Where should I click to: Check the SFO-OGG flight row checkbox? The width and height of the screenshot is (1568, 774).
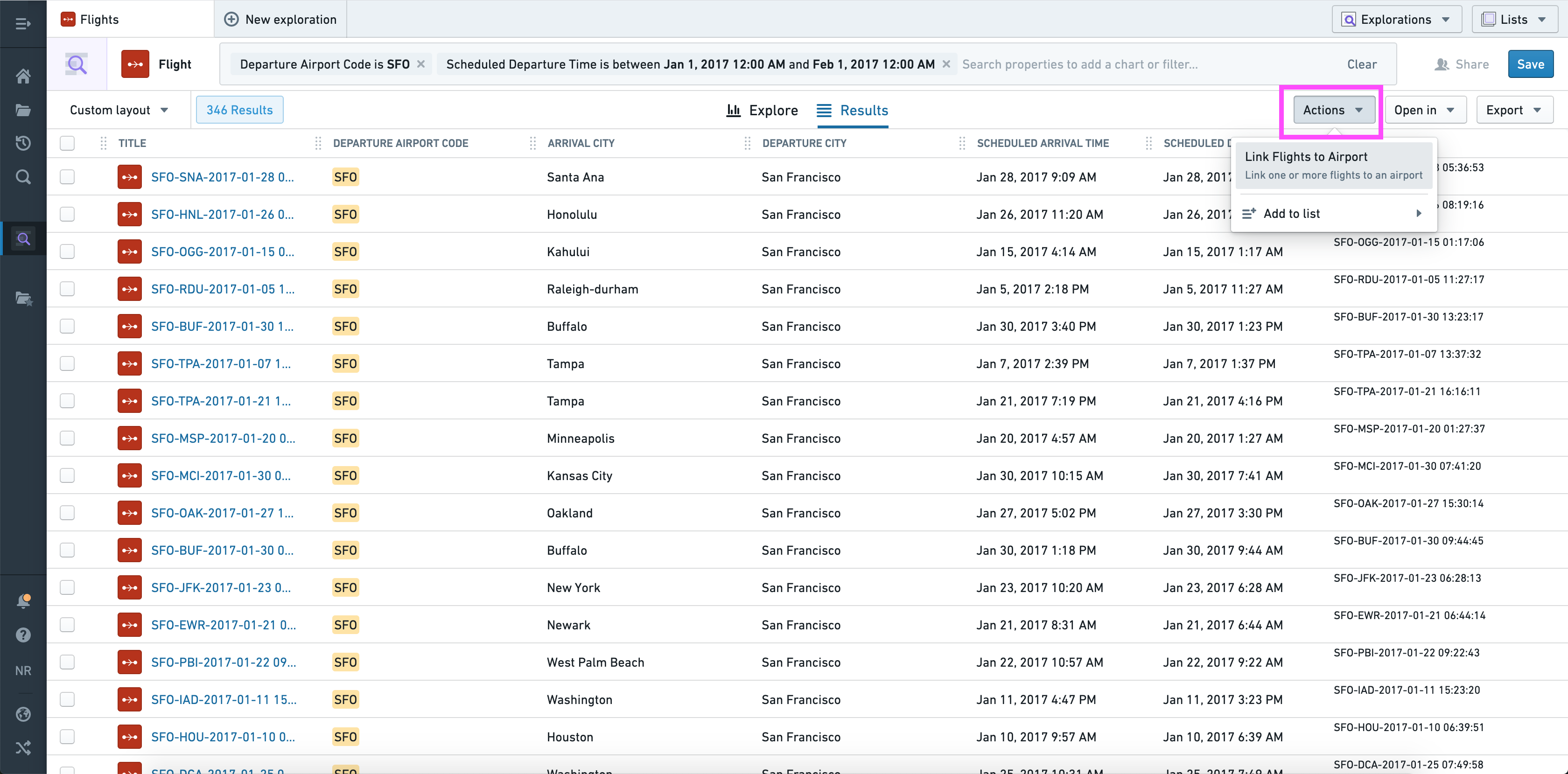pyautogui.click(x=68, y=251)
